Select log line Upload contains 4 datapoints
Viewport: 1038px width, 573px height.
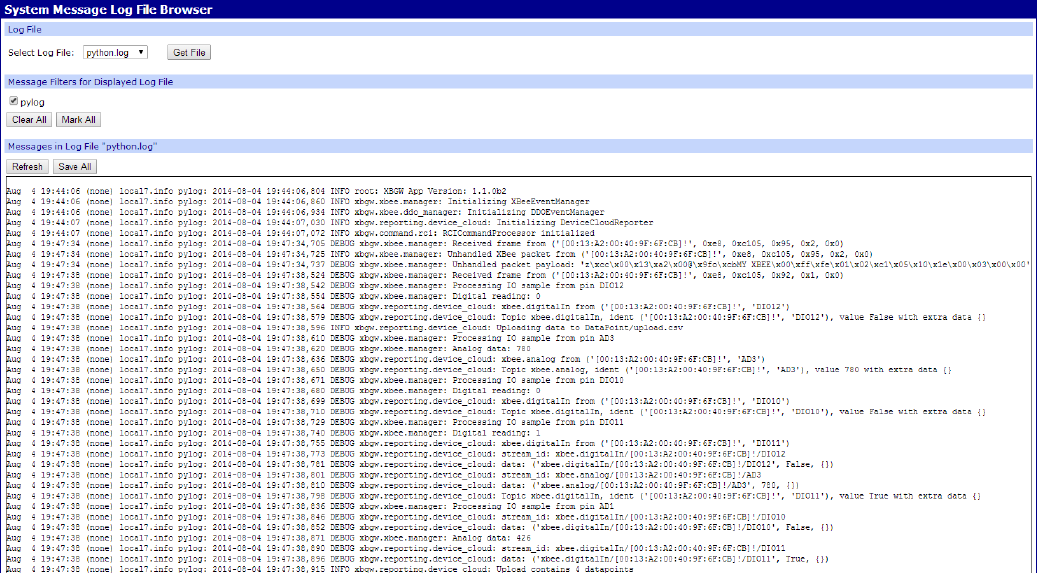[320, 569]
